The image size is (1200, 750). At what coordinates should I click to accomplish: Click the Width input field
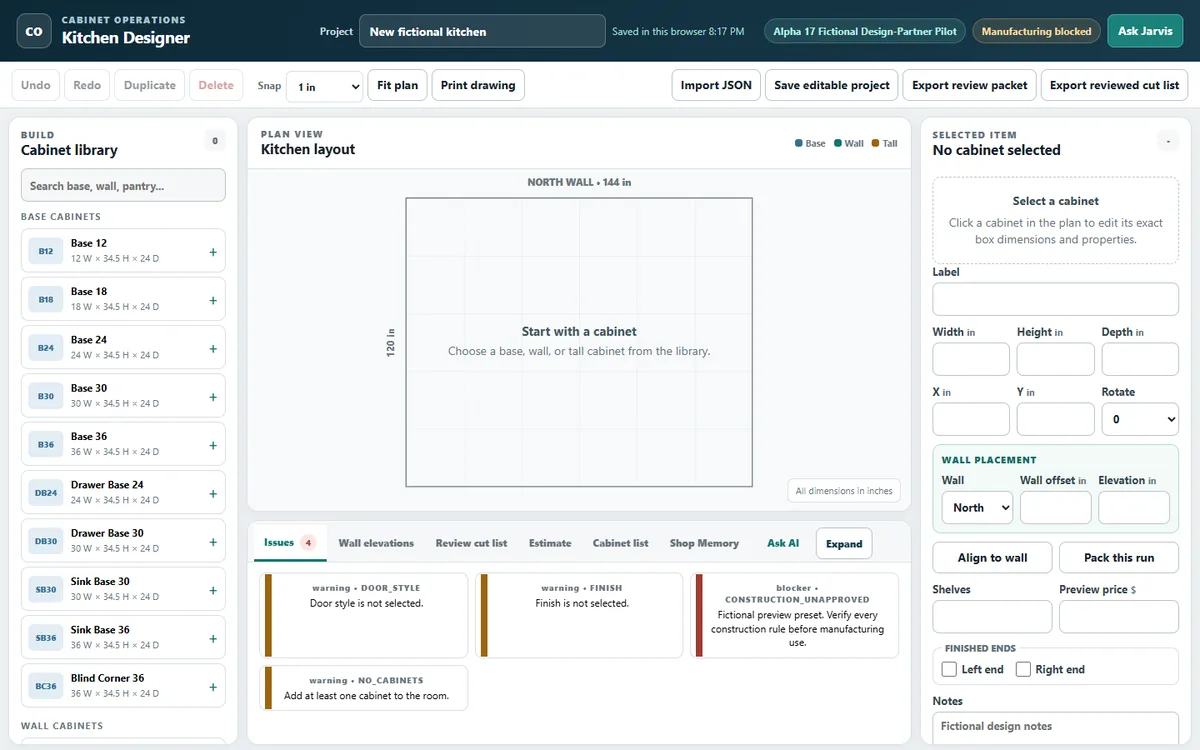pos(971,359)
